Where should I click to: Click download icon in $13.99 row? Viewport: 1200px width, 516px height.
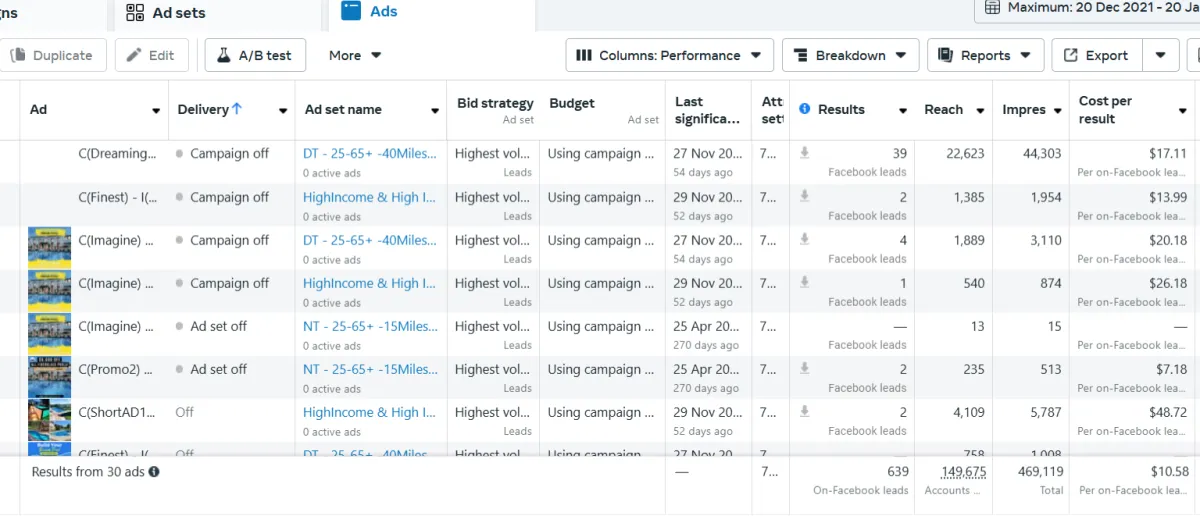point(804,196)
